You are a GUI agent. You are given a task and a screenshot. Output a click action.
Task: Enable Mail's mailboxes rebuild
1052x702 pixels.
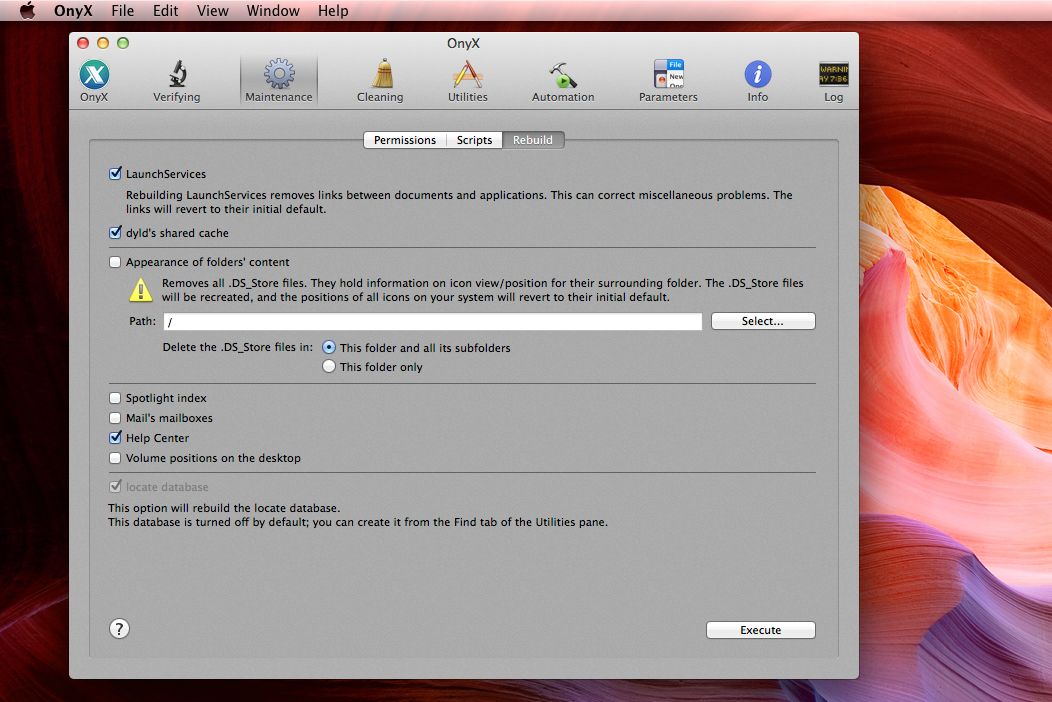[x=115, y=418]
